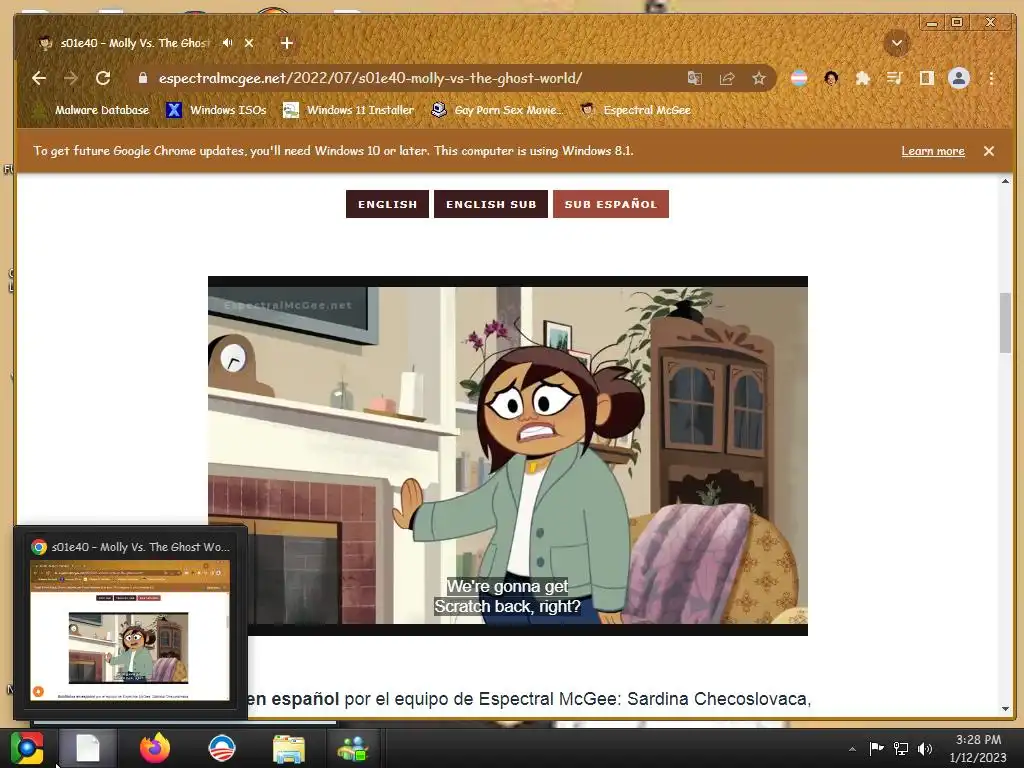View site security lock info

pyautogui.click(x=142, y=78)
